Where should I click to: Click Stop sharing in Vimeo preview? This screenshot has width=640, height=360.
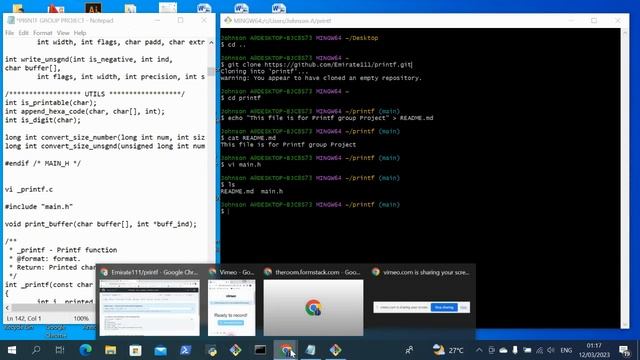click(x=444, y=307)
